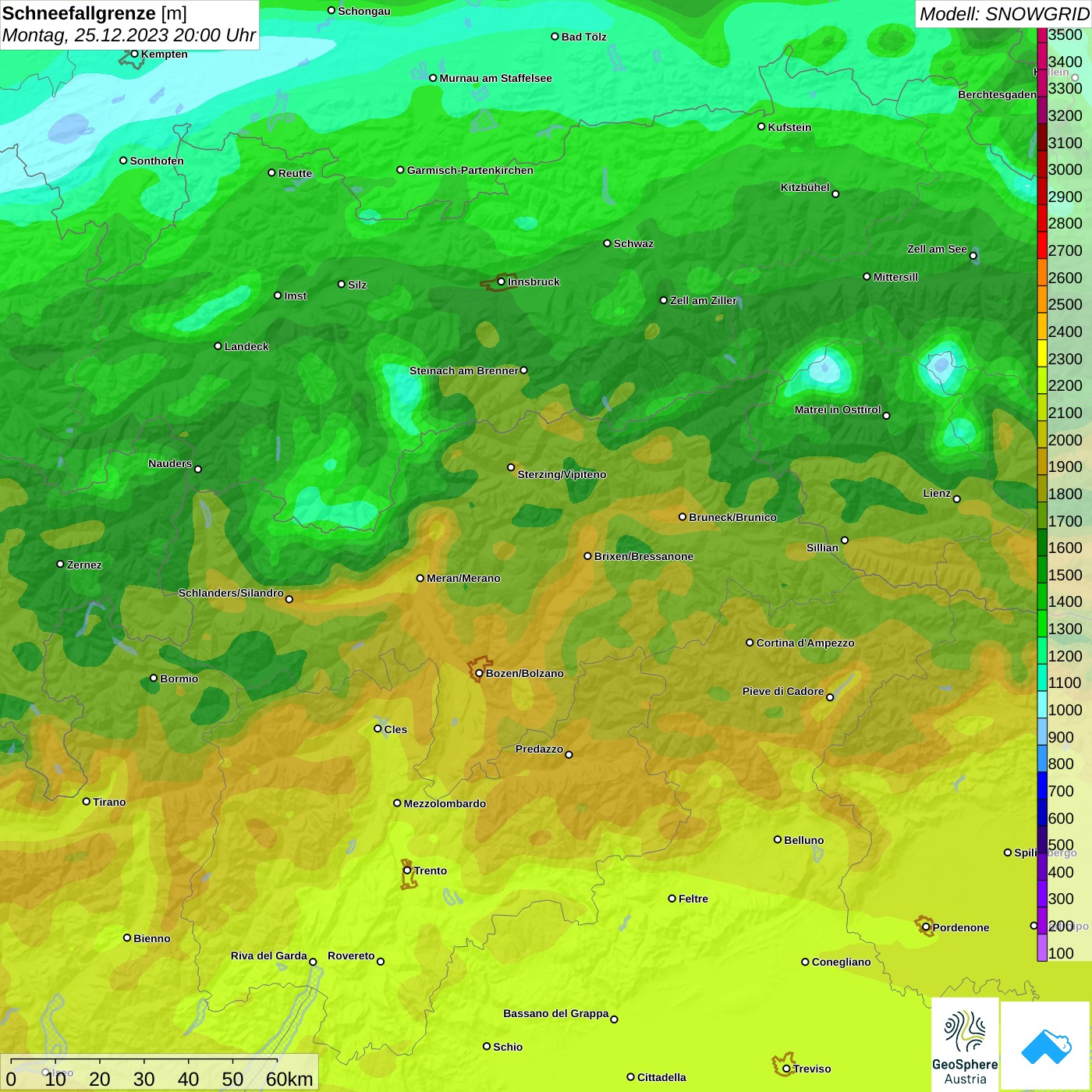
Task: Click the Bad Tölz location marker
Action: click(555, 36)
